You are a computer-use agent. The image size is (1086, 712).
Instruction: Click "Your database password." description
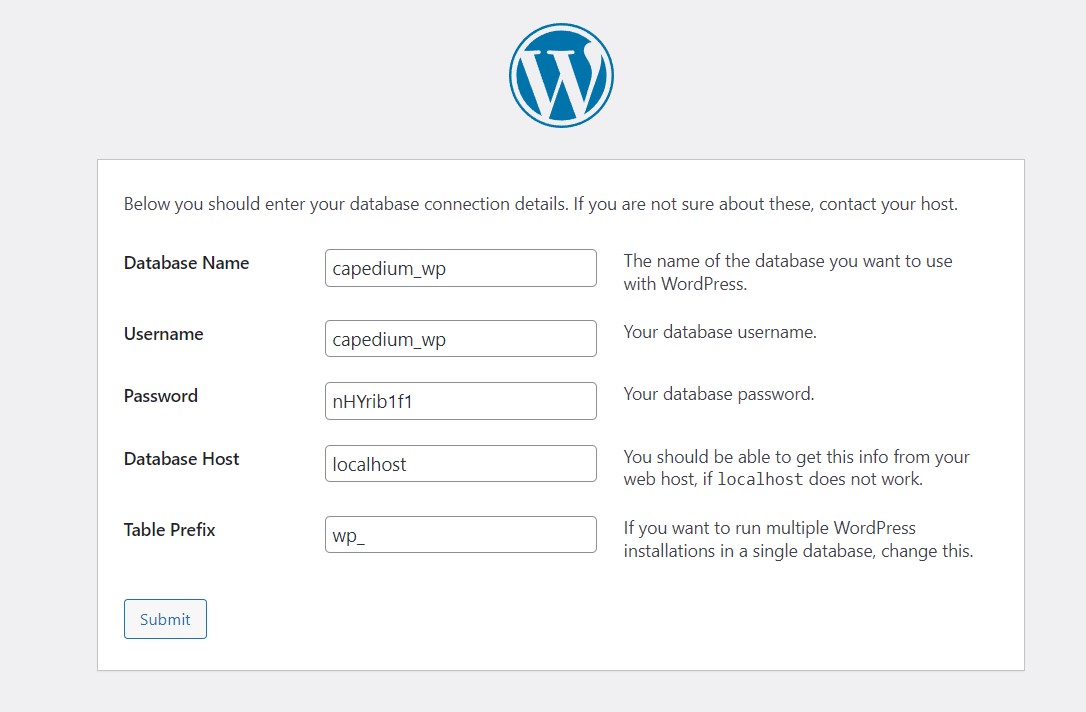point(718,394)
